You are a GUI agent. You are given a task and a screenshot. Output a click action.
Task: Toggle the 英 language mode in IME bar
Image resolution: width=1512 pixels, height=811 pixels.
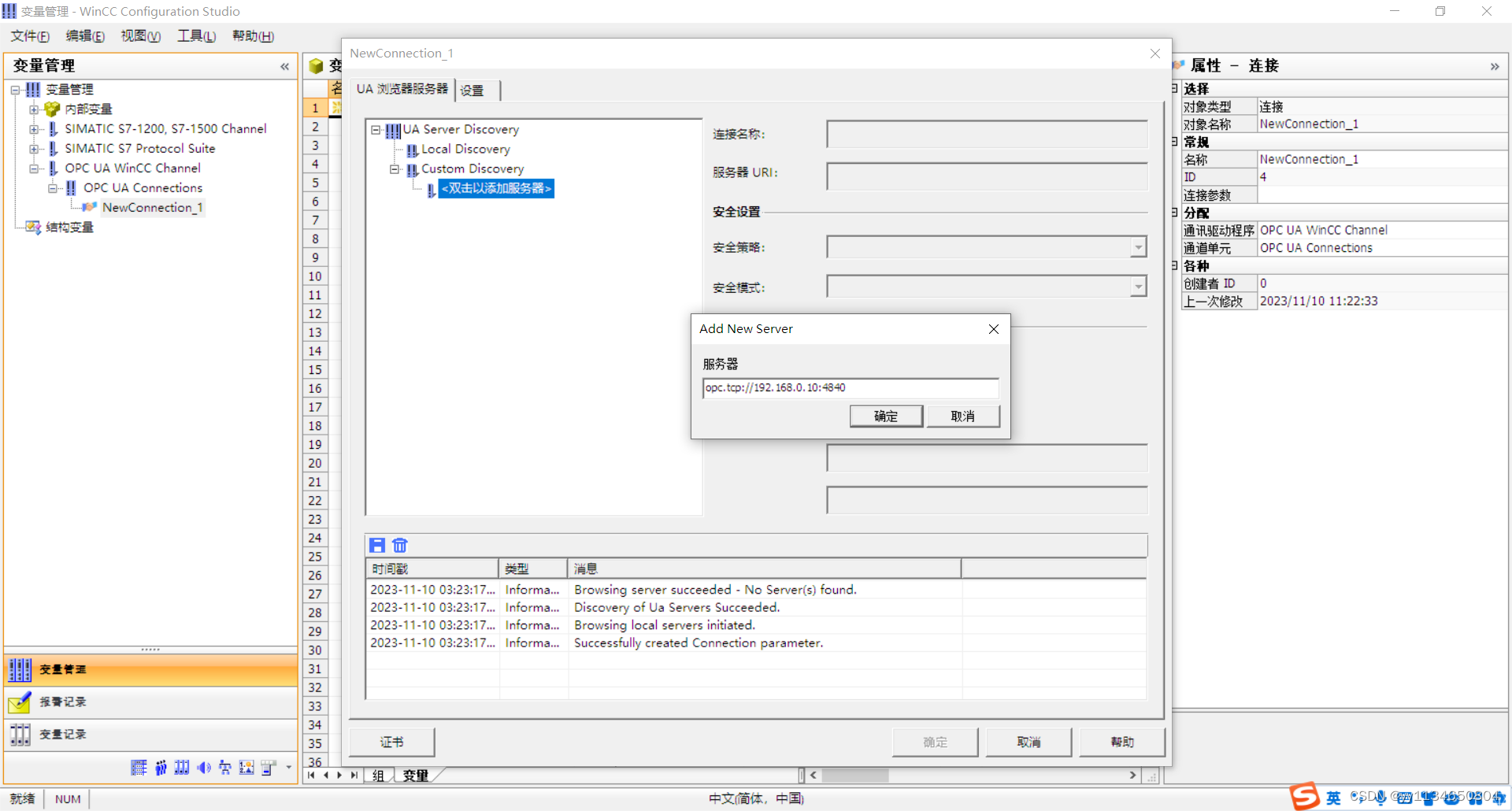click(1333, 798)
